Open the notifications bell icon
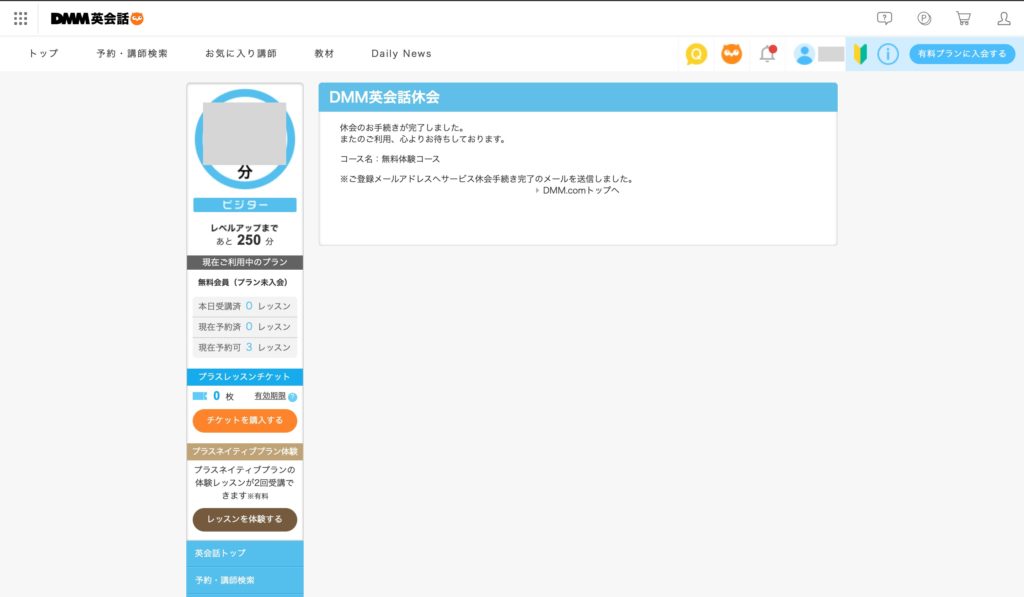Screen dimensions: 1024x597 click(x=768, y=54)
